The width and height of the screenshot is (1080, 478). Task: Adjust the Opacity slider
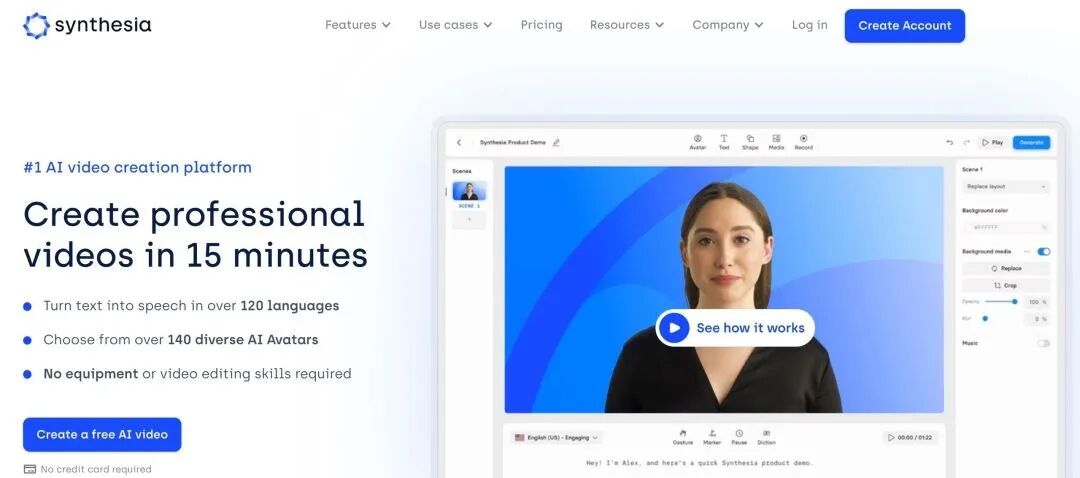[x=1000, y=302]
